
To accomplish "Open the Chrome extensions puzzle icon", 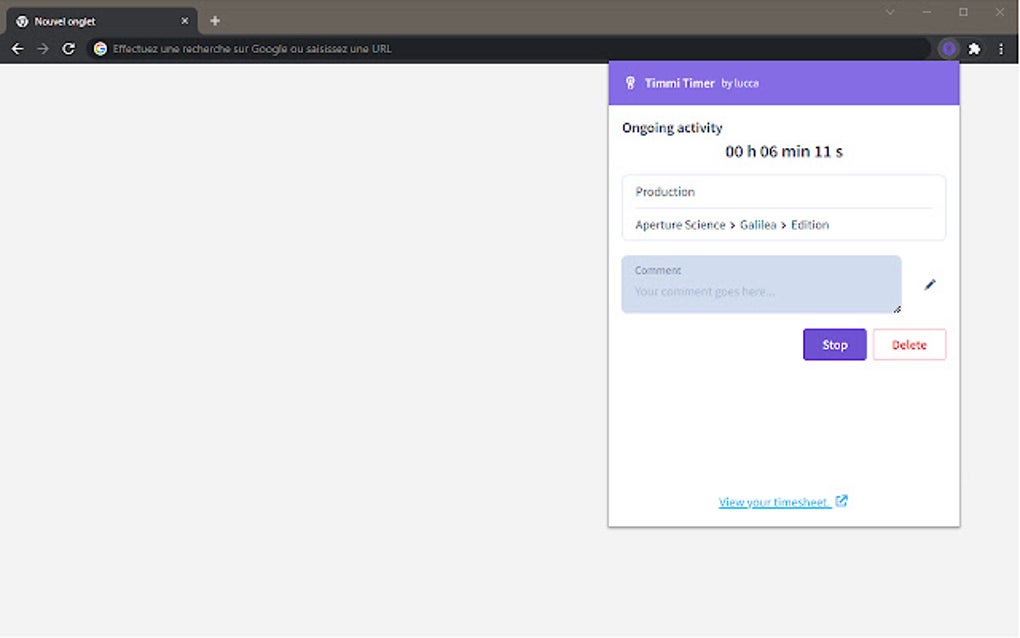I will (x=974, y=48).
